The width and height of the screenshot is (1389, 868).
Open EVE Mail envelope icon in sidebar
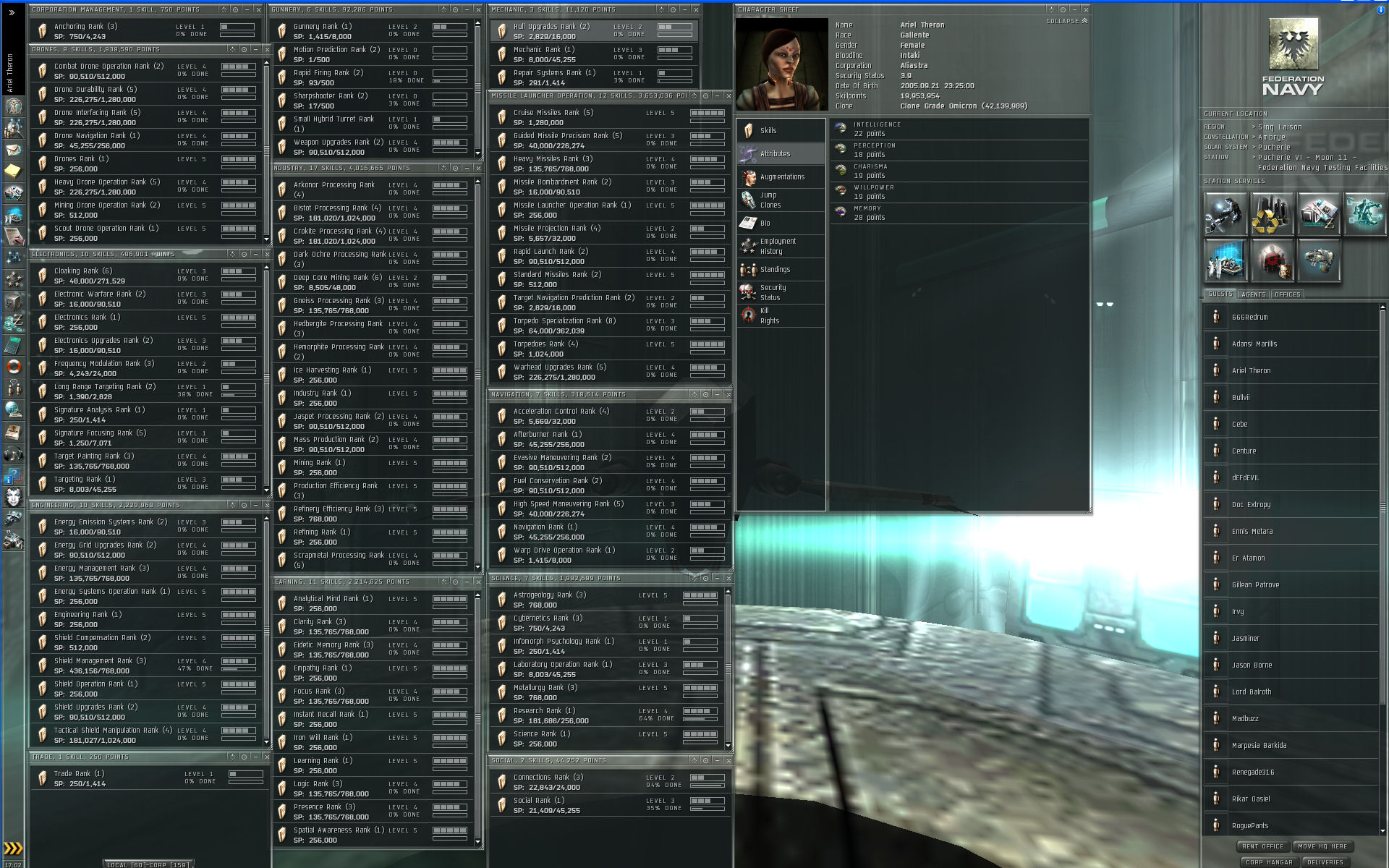(x=13, y=150)
